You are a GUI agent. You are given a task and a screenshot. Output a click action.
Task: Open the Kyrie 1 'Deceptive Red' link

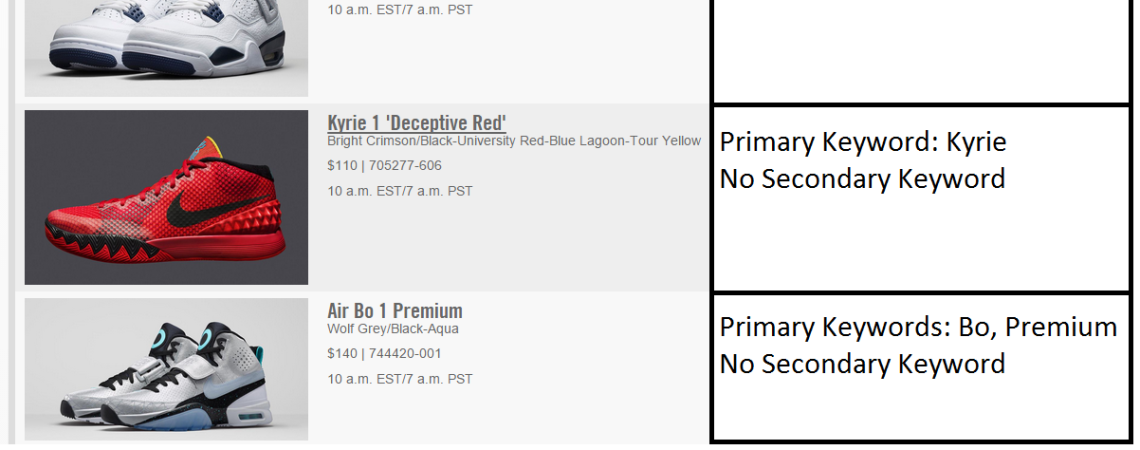click(416, 123)
